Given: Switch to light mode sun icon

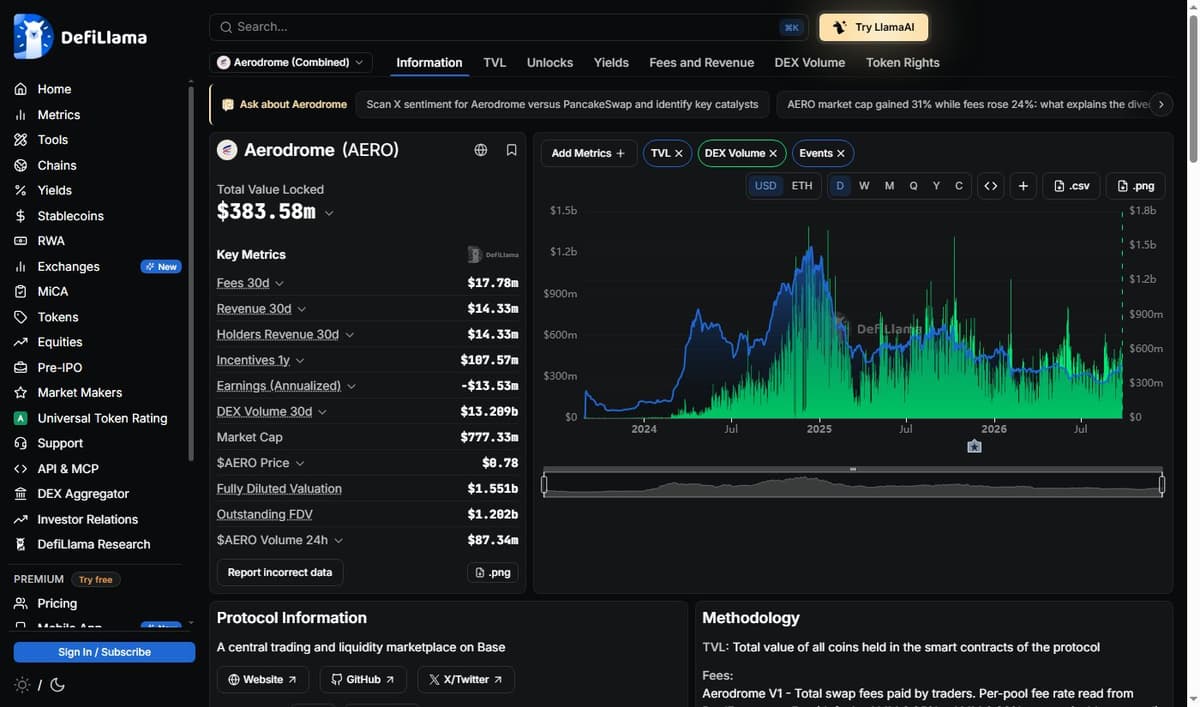Looking at the screenshot, I should (22, 685).
